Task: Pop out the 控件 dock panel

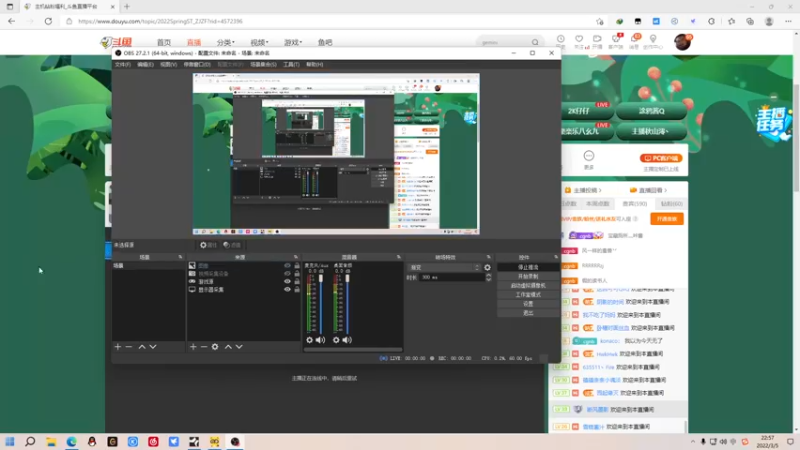Action: click(x=556, y=257)
